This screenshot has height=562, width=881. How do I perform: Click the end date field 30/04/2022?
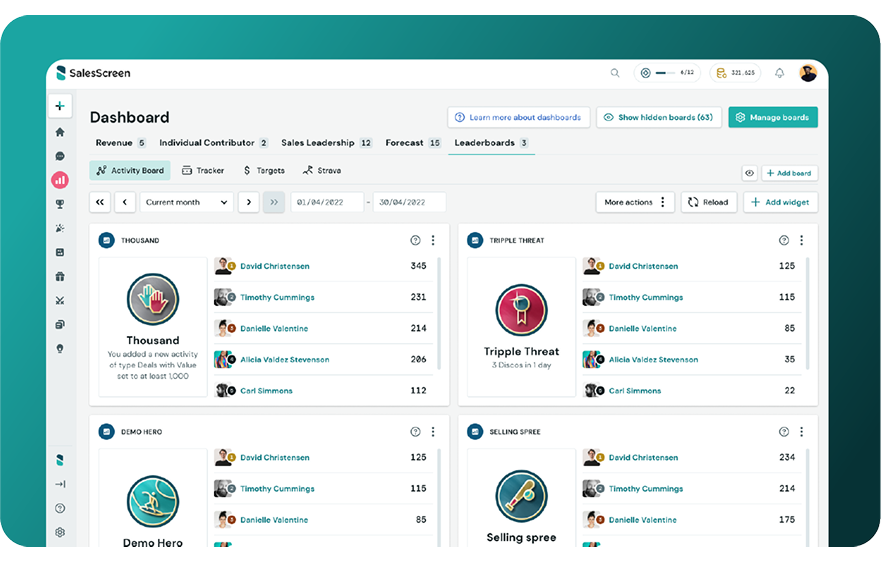410,202
